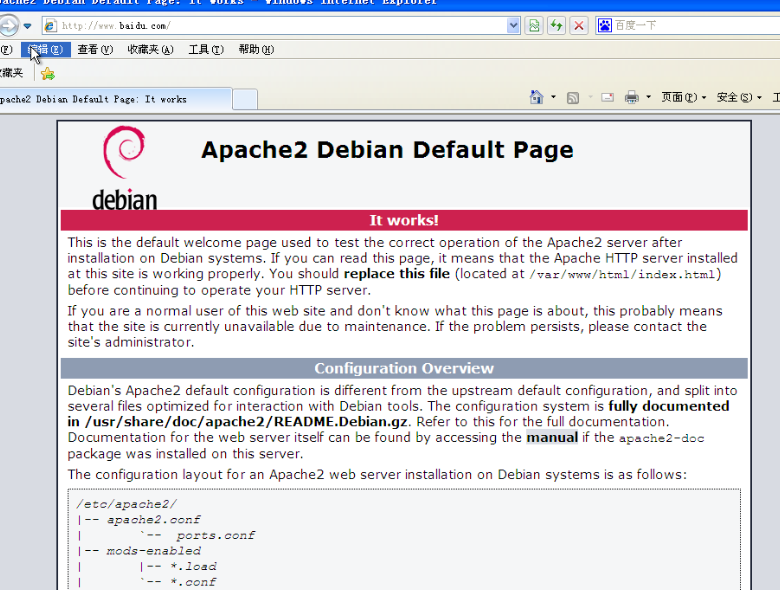Screen dimensions: 780x590
Task: Open the recent pages dropdown arrow
Action: coord(27,26)
